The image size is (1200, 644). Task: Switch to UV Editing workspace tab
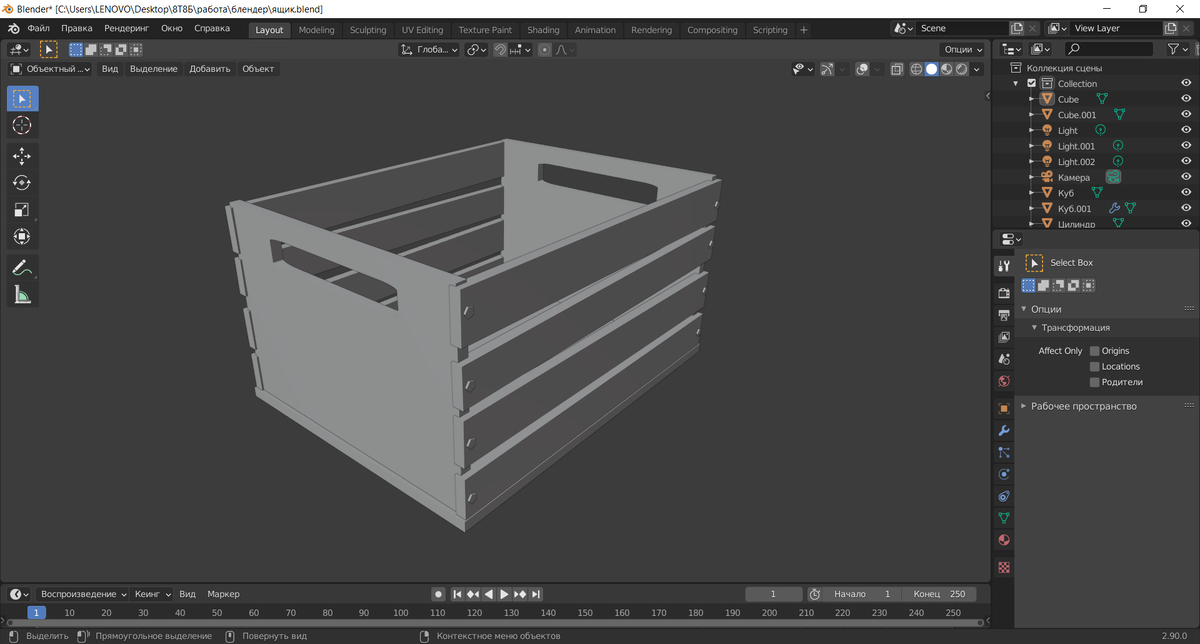coord(422,30)
